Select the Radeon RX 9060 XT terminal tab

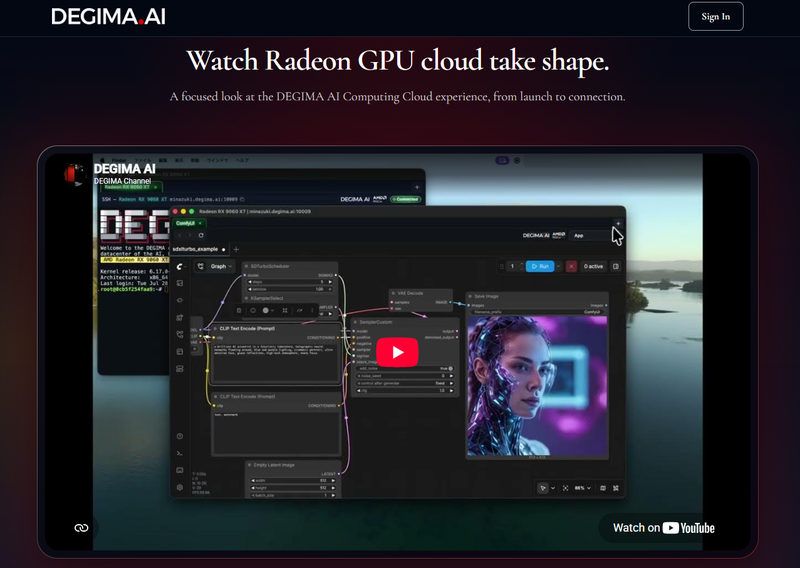[131, 187]
